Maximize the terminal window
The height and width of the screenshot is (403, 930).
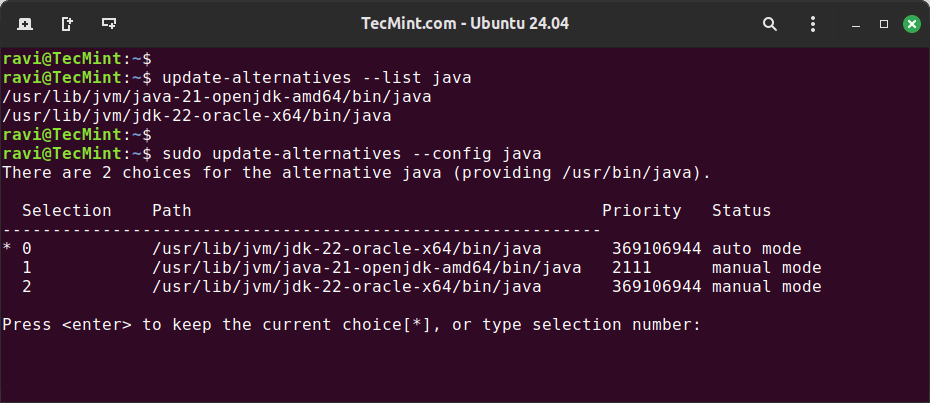pos(884,23)
